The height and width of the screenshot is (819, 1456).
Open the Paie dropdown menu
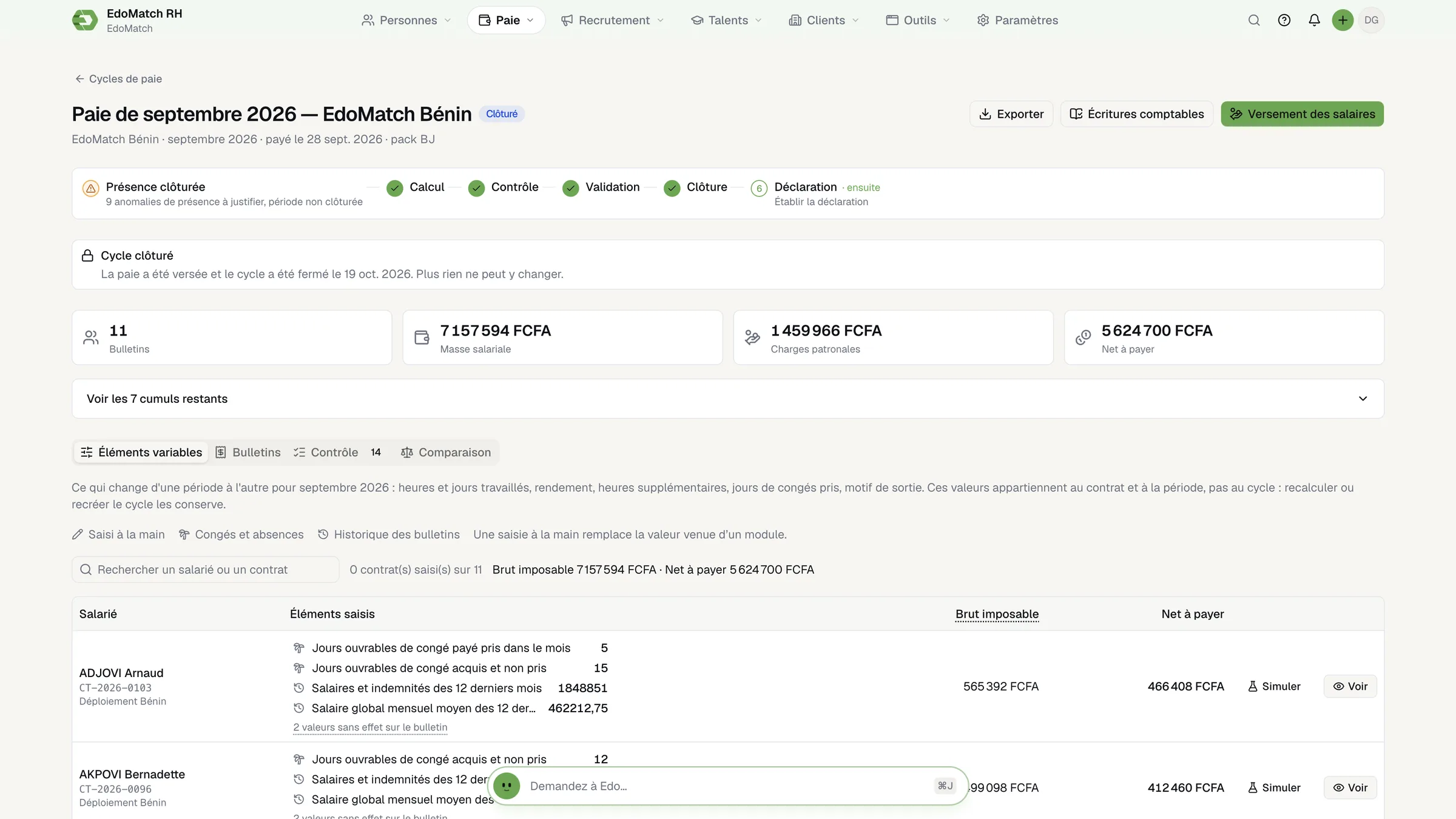[x=506, y=20]
